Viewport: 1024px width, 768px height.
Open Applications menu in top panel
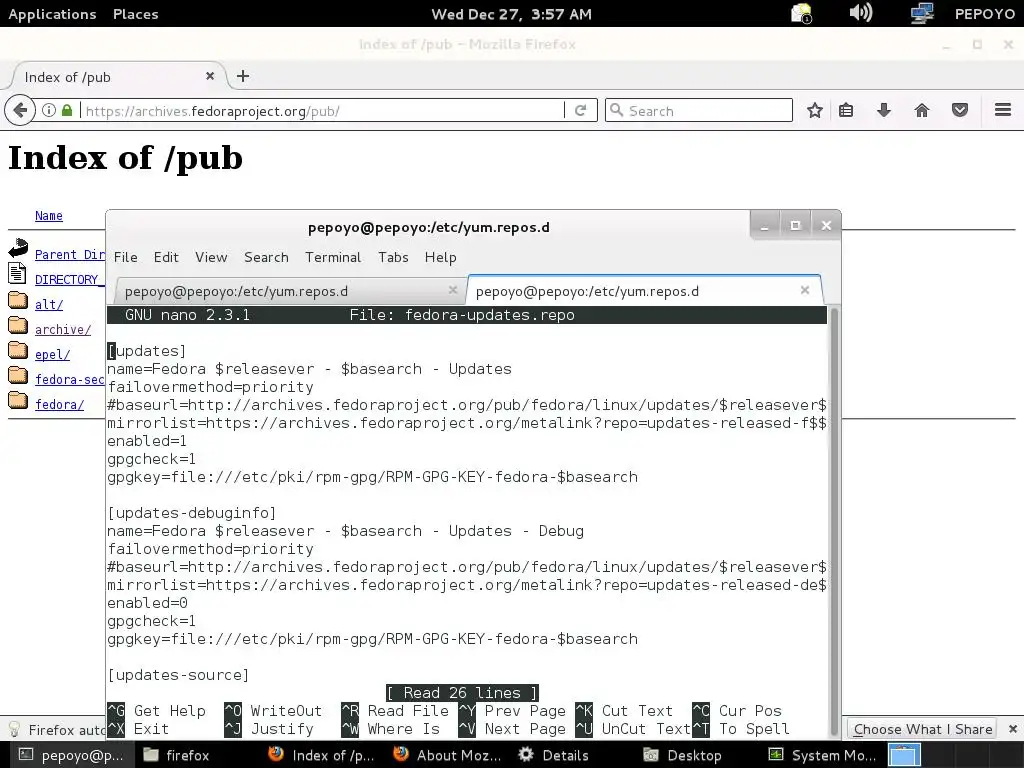click(x=52, y=14)
